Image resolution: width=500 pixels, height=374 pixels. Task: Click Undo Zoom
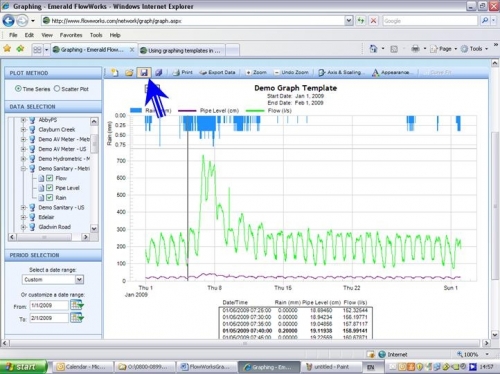coord(291,72)
